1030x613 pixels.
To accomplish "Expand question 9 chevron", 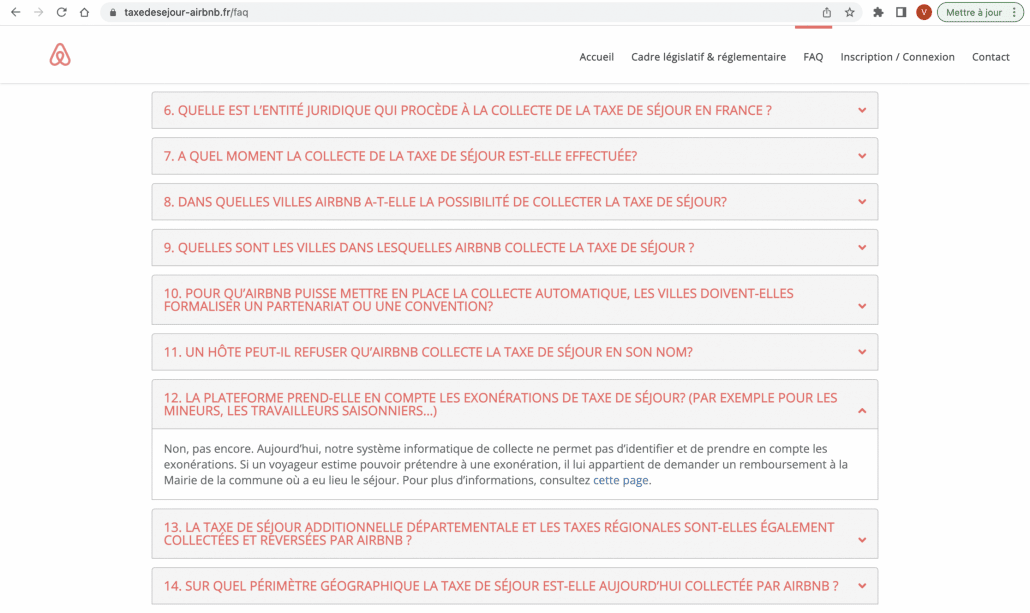I will 862,248.
